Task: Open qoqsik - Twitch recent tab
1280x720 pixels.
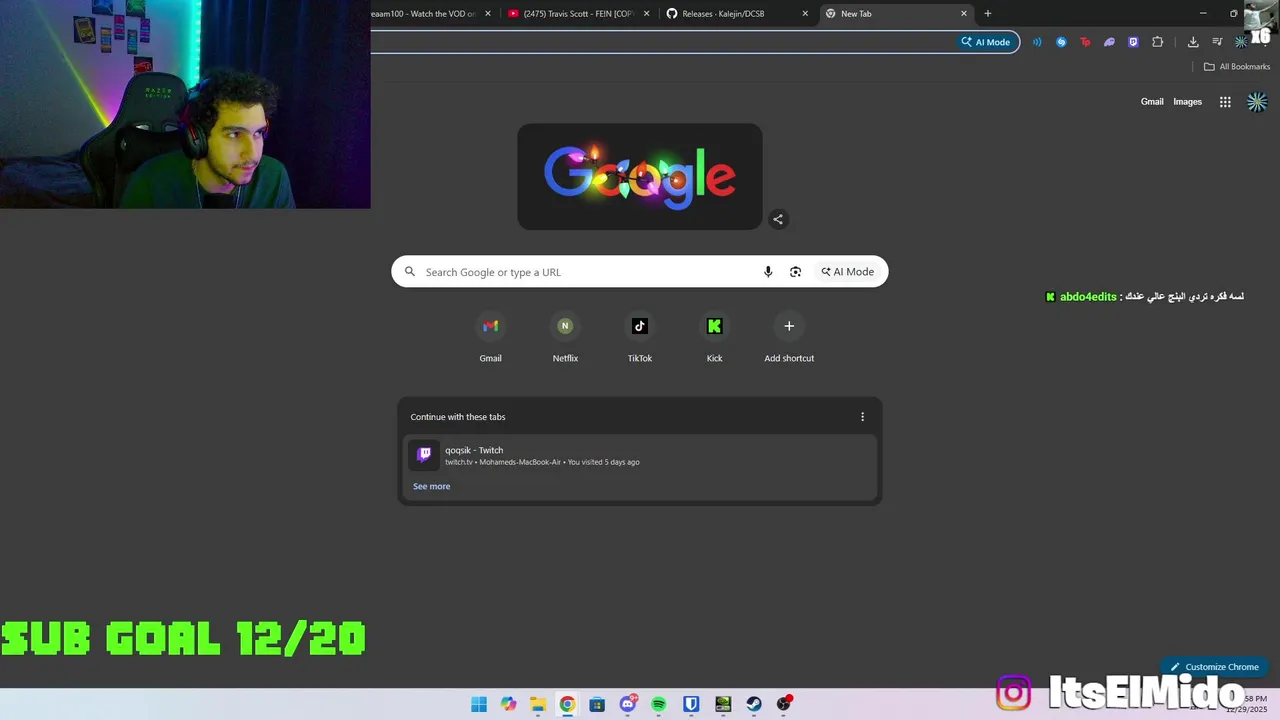Action: tap(640, 455)
